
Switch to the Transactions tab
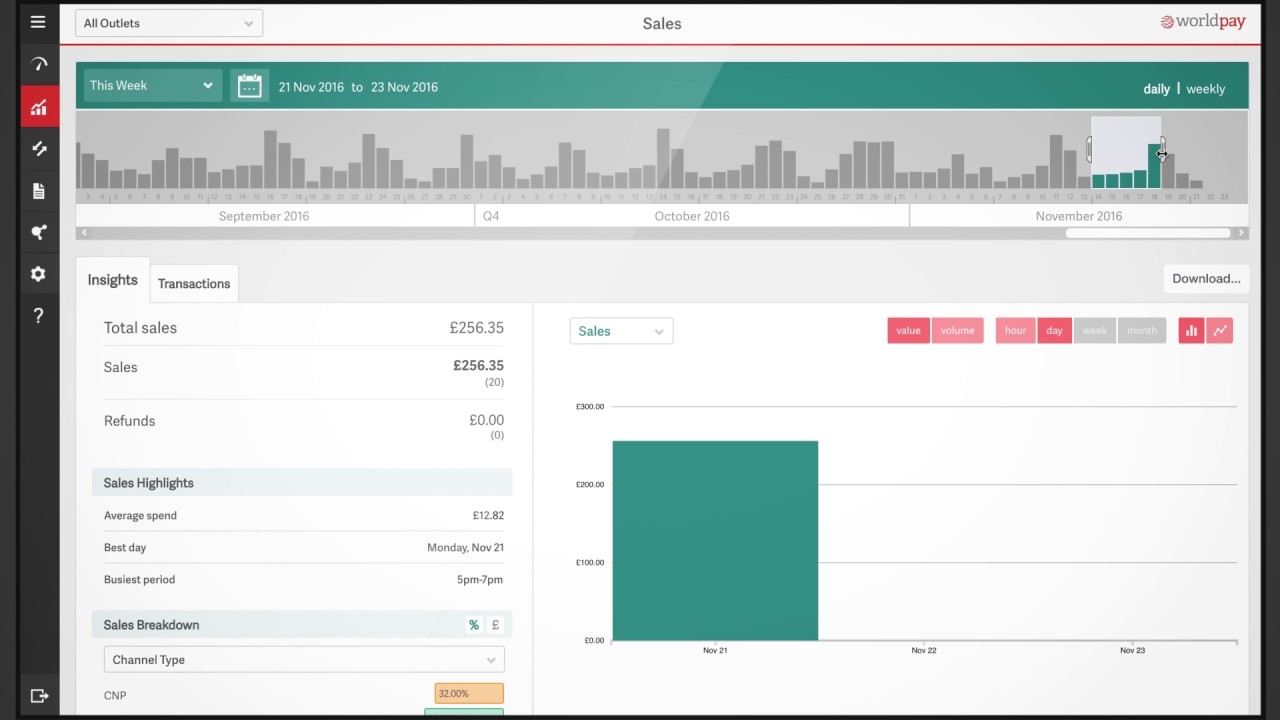pos(194,283)
